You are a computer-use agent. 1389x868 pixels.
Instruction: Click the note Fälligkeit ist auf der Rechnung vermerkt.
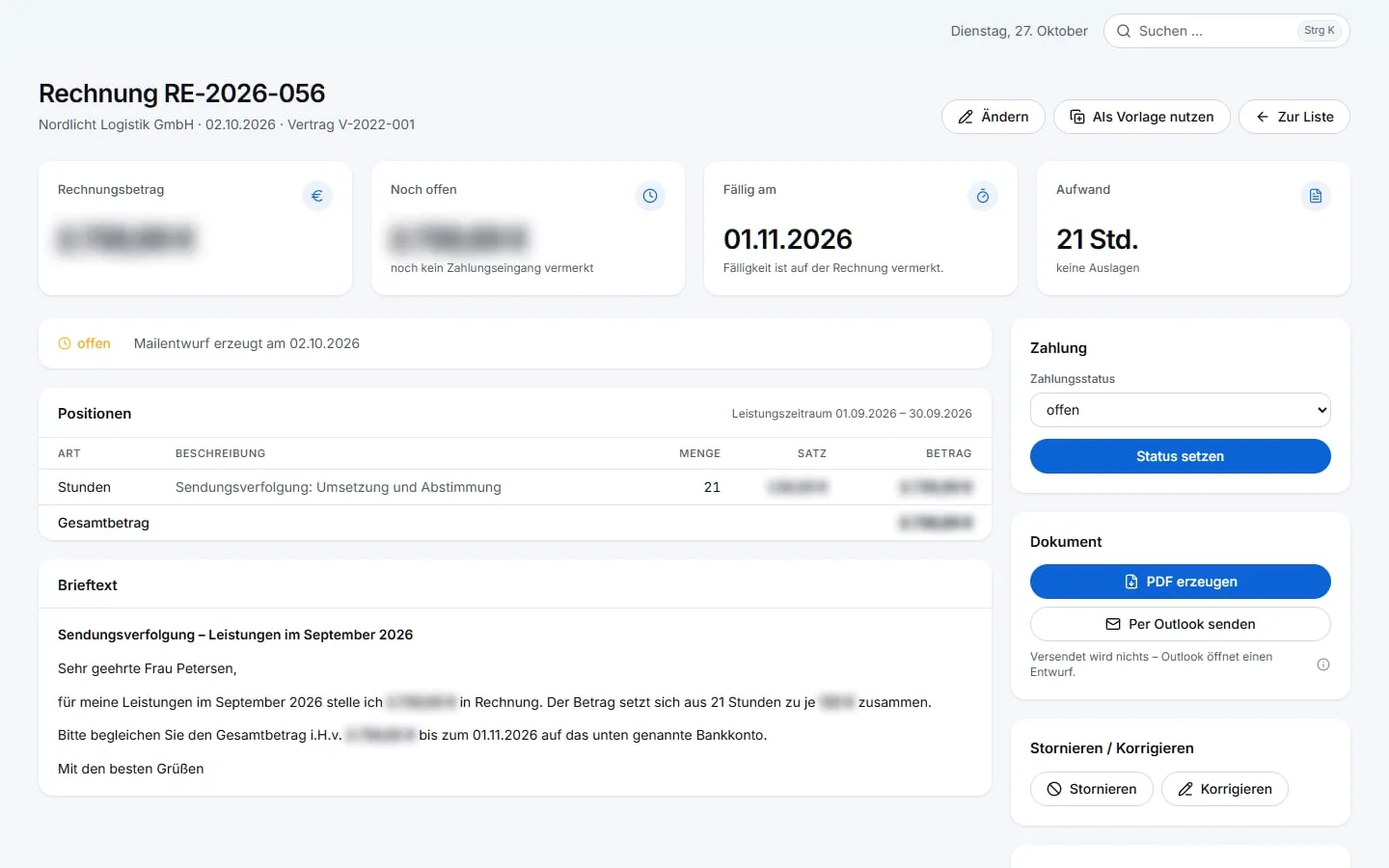833,268
